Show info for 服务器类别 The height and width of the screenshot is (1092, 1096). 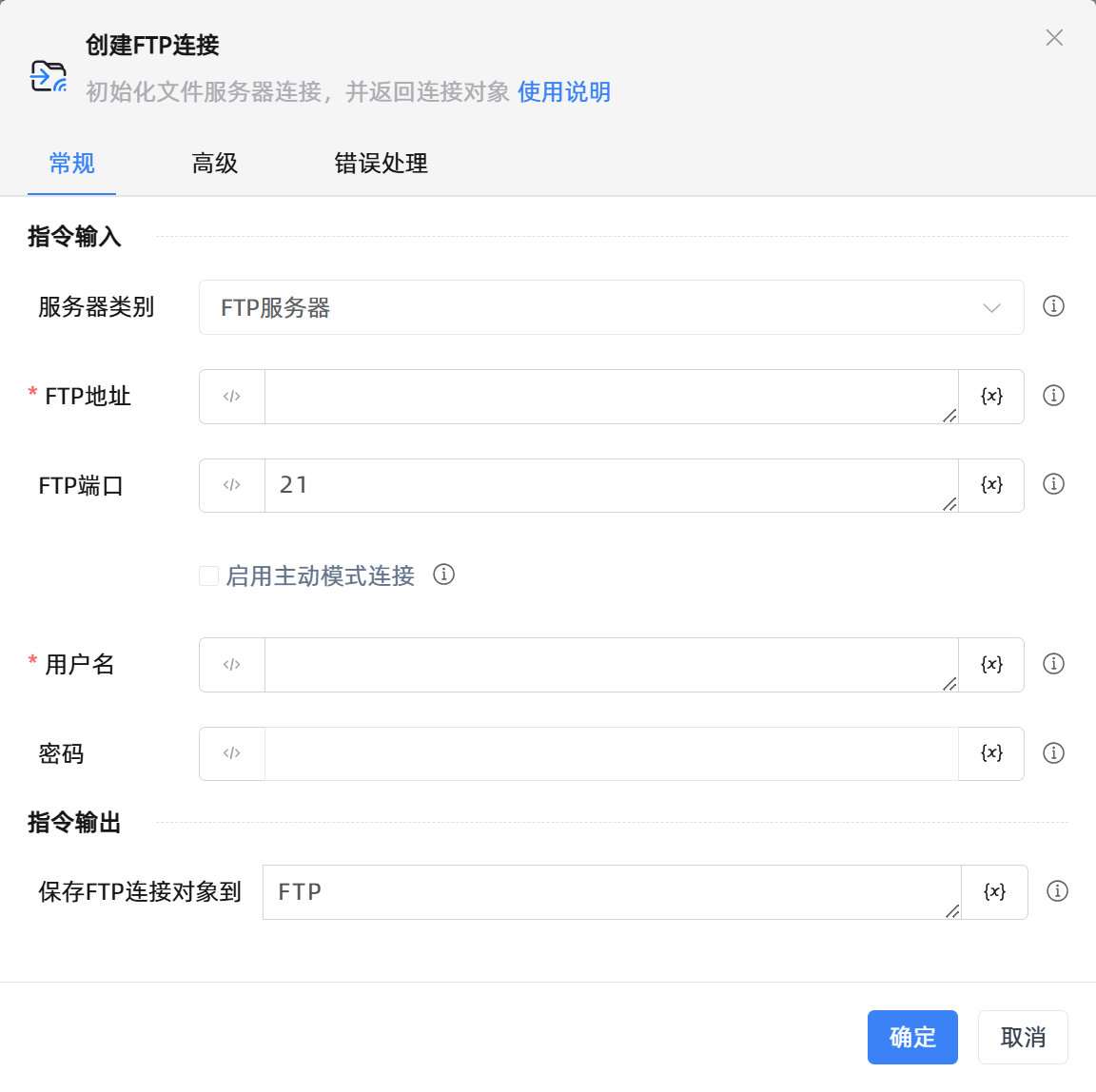(1053, 306)
